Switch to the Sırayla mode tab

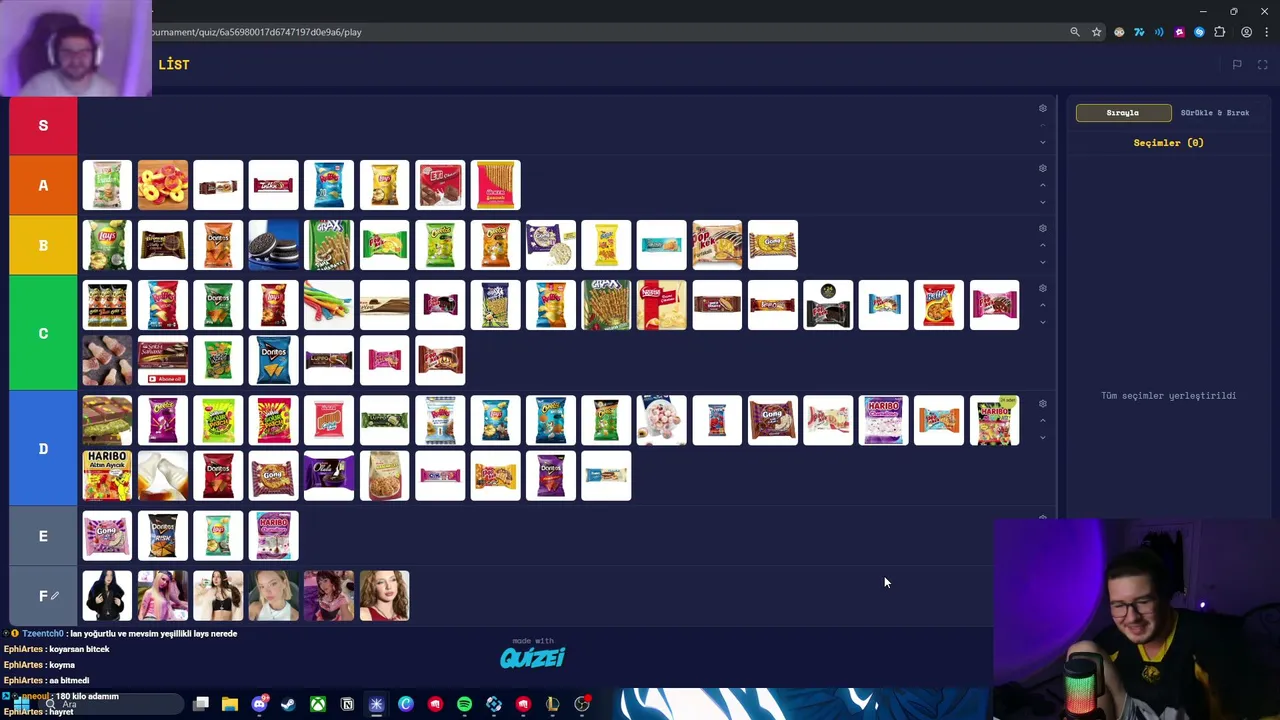pyautogui.click(x=1123, y=113)
